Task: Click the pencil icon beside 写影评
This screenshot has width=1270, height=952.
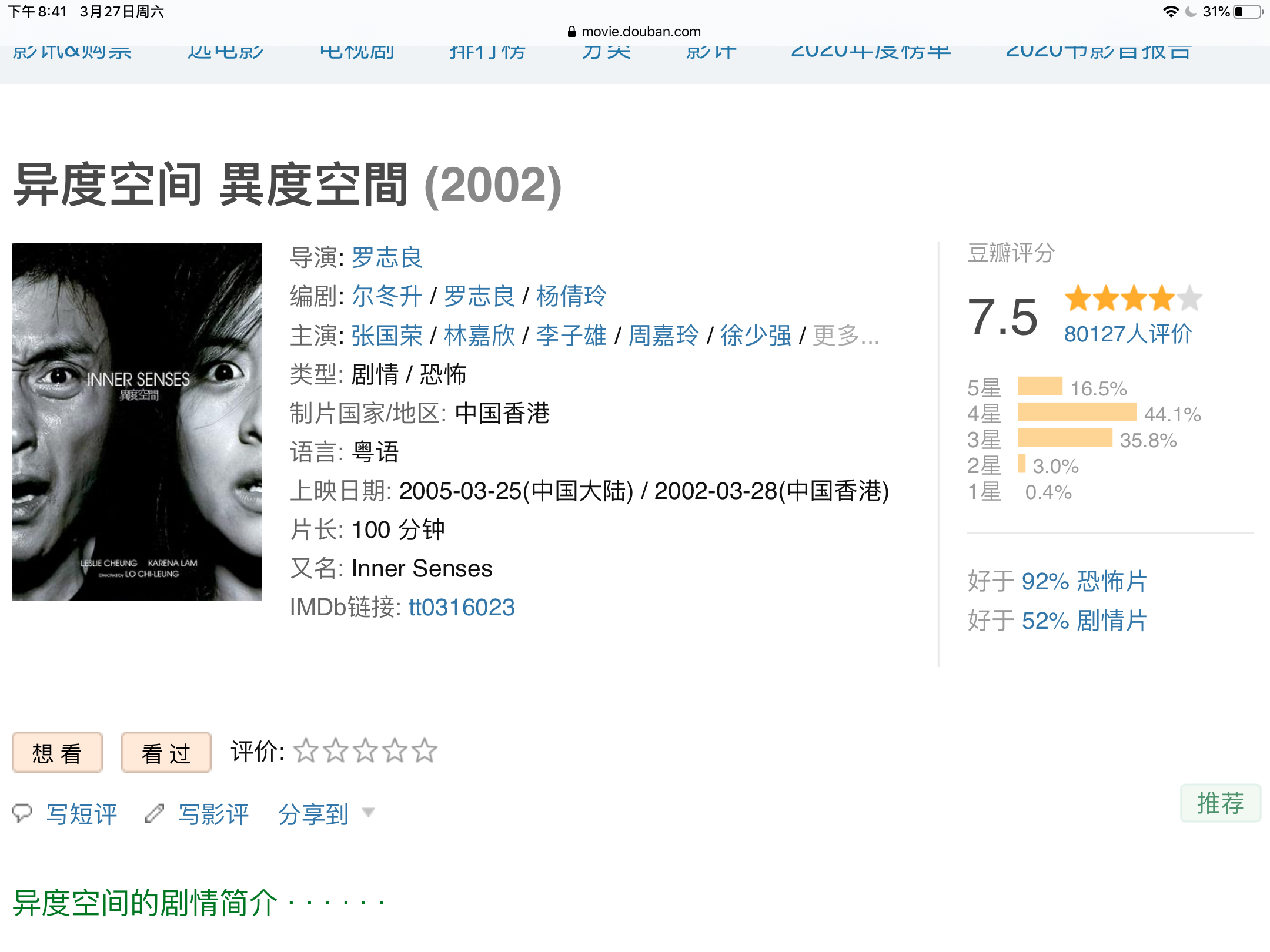Action: 155,813
